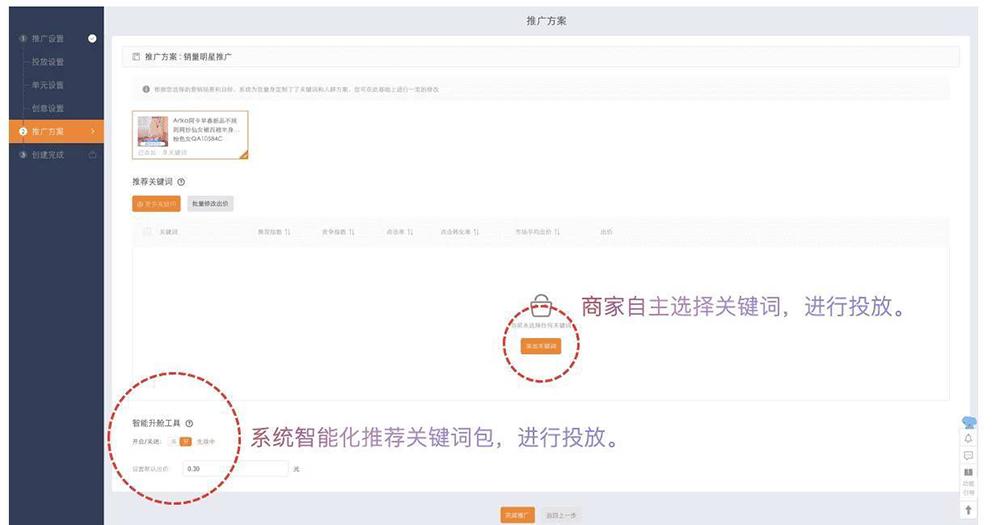Click the orange 完成推广 button
The height and width of the screenshot is (525, 1000).
(x=517, y=515)
